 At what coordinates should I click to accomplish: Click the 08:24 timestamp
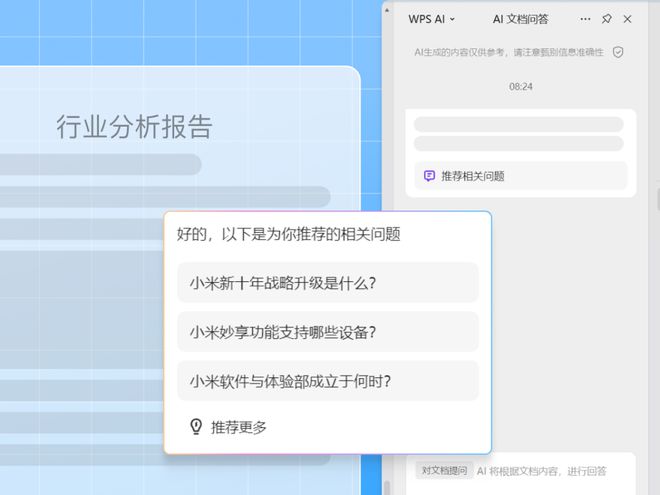click(521, 87)
